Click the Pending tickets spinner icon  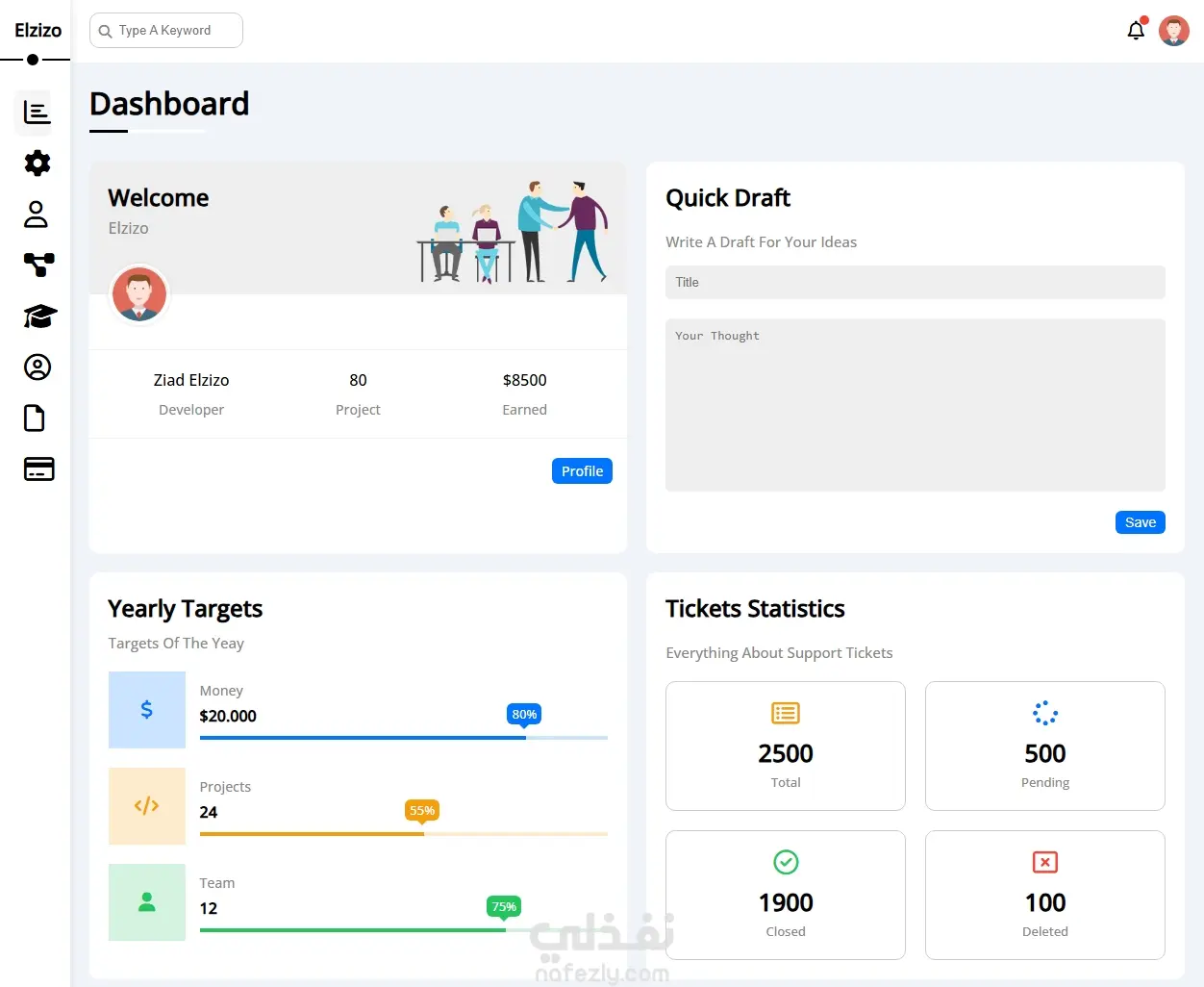(x=1045, y=713)
